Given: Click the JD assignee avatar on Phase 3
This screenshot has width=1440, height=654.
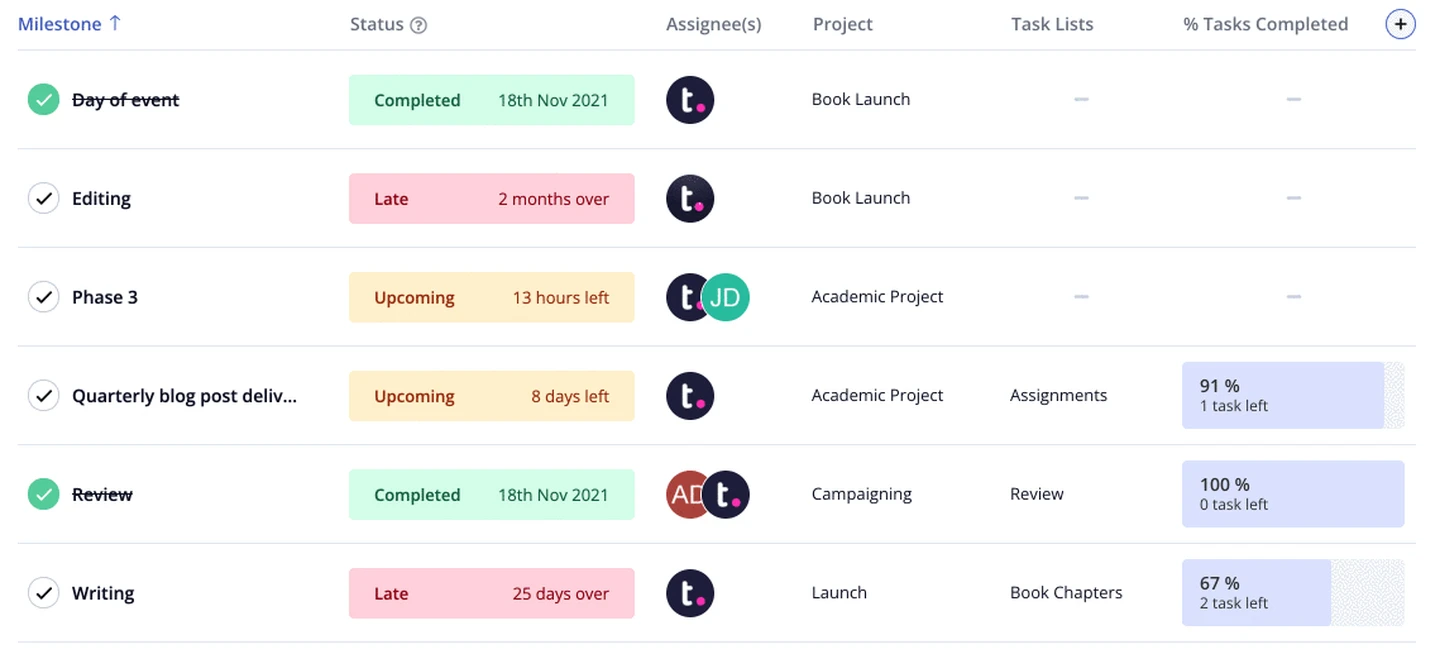Looking at the screenshot, I should [x=725, y=297].
